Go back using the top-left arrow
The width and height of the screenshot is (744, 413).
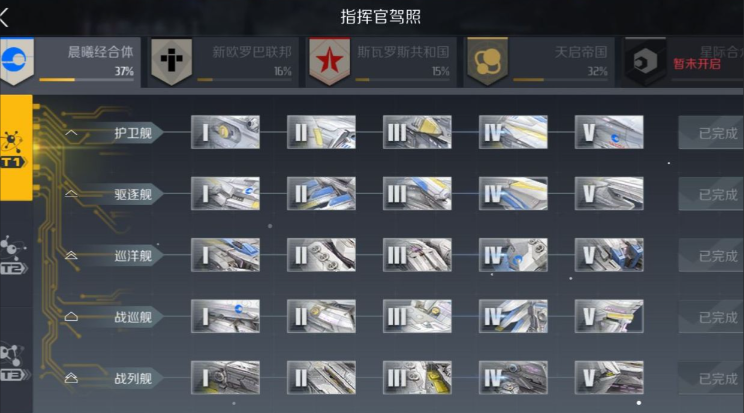click(5, 17)
